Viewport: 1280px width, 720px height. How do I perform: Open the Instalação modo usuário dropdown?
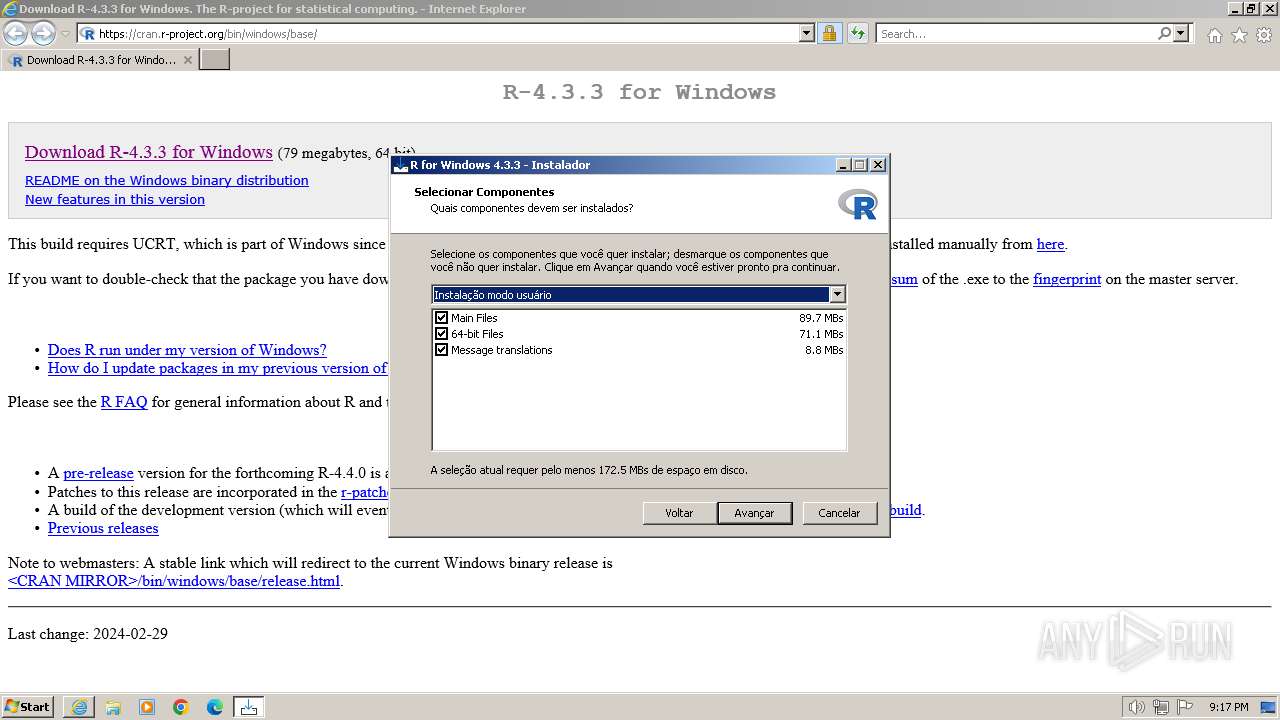click(x=639, y=294)
